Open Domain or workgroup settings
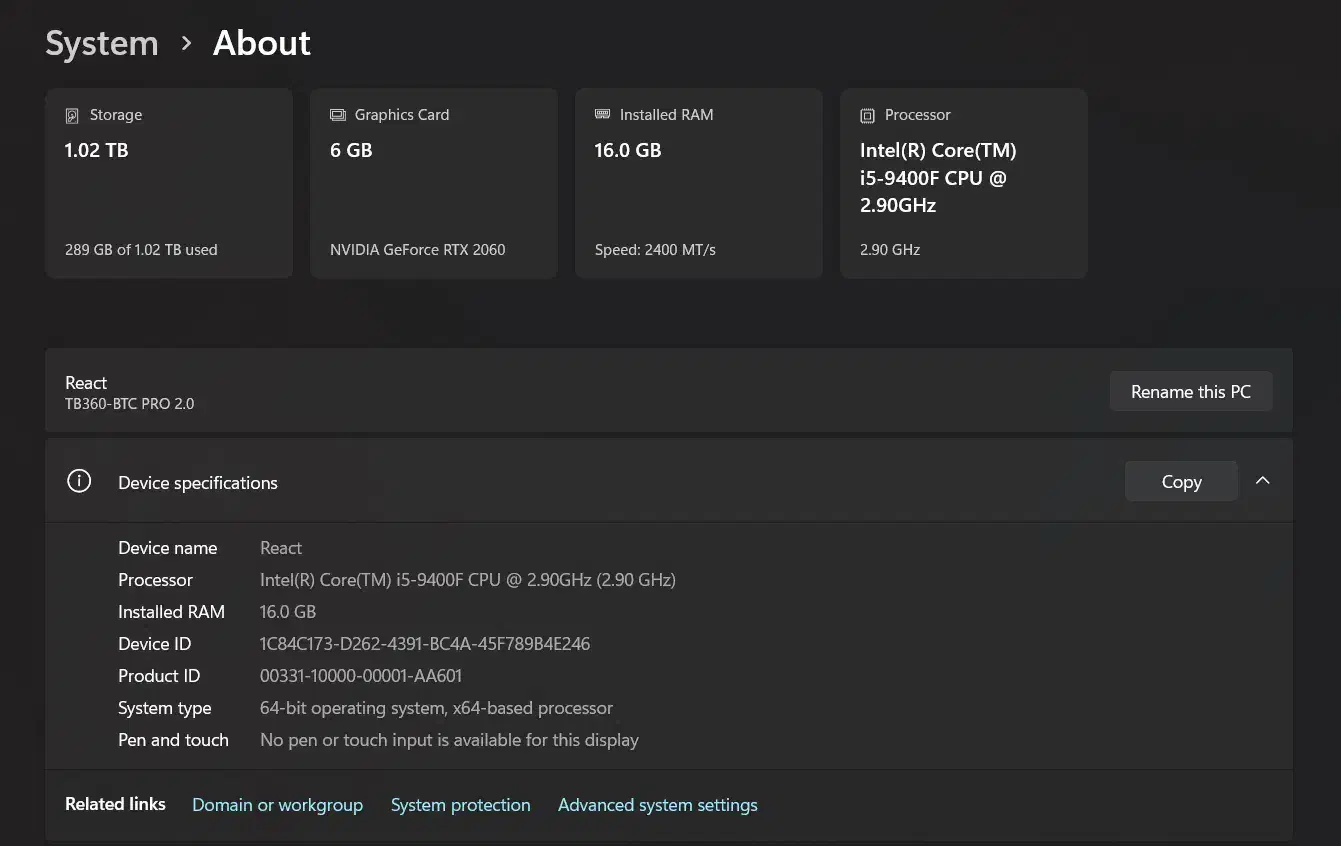1341x846 pixels. coord(277,804)
